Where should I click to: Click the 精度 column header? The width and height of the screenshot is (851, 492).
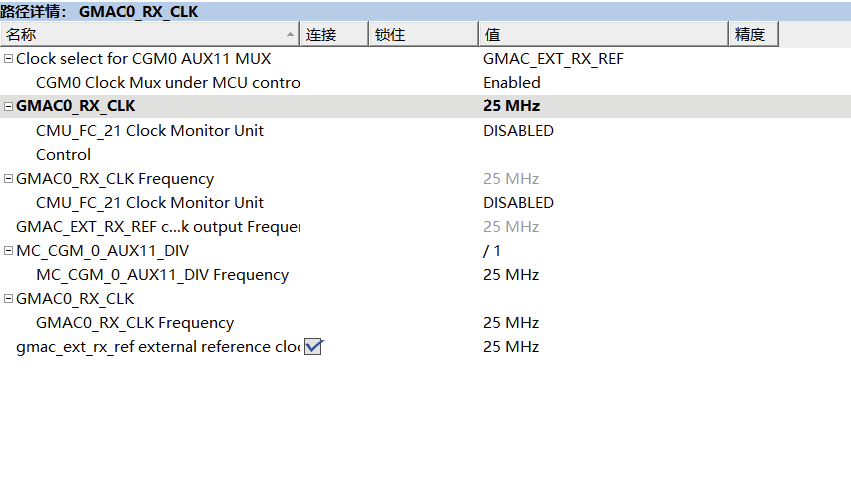[752, 35]
